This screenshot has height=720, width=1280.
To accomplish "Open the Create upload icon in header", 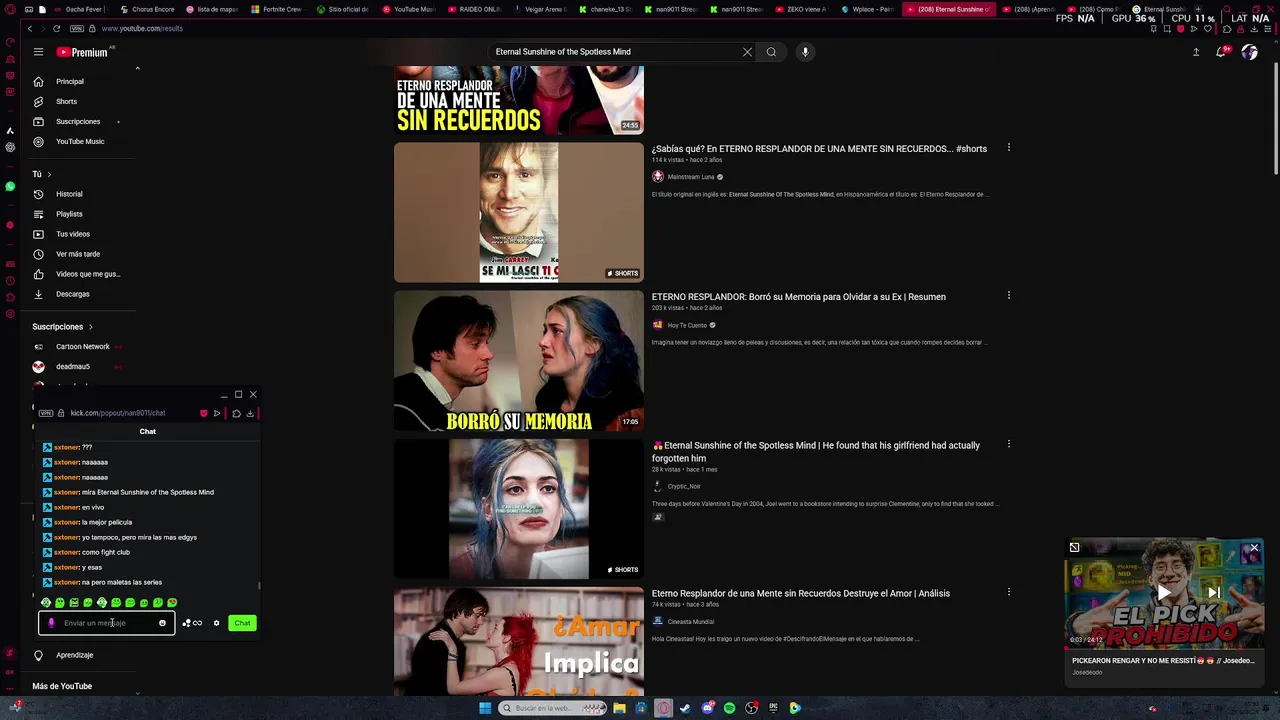I will pyautogui.click(x=1196, y=52).
